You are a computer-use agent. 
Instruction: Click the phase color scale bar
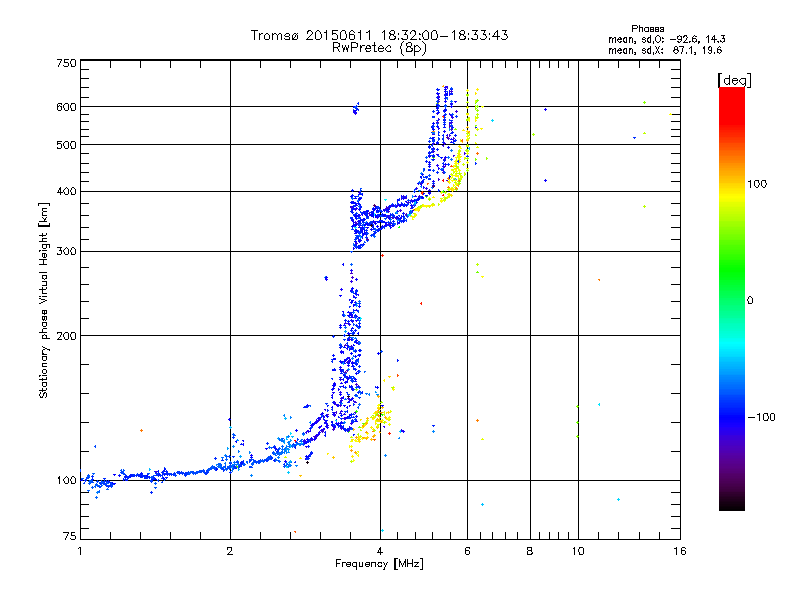click(x=732, y=299)
